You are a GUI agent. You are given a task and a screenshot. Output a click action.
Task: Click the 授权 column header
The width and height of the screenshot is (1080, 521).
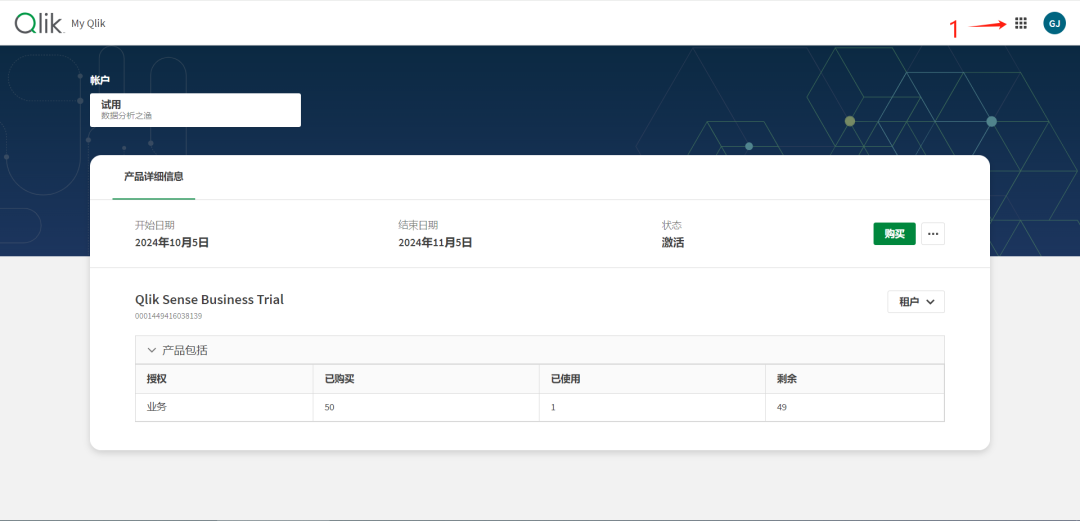[x=225, y=379]
